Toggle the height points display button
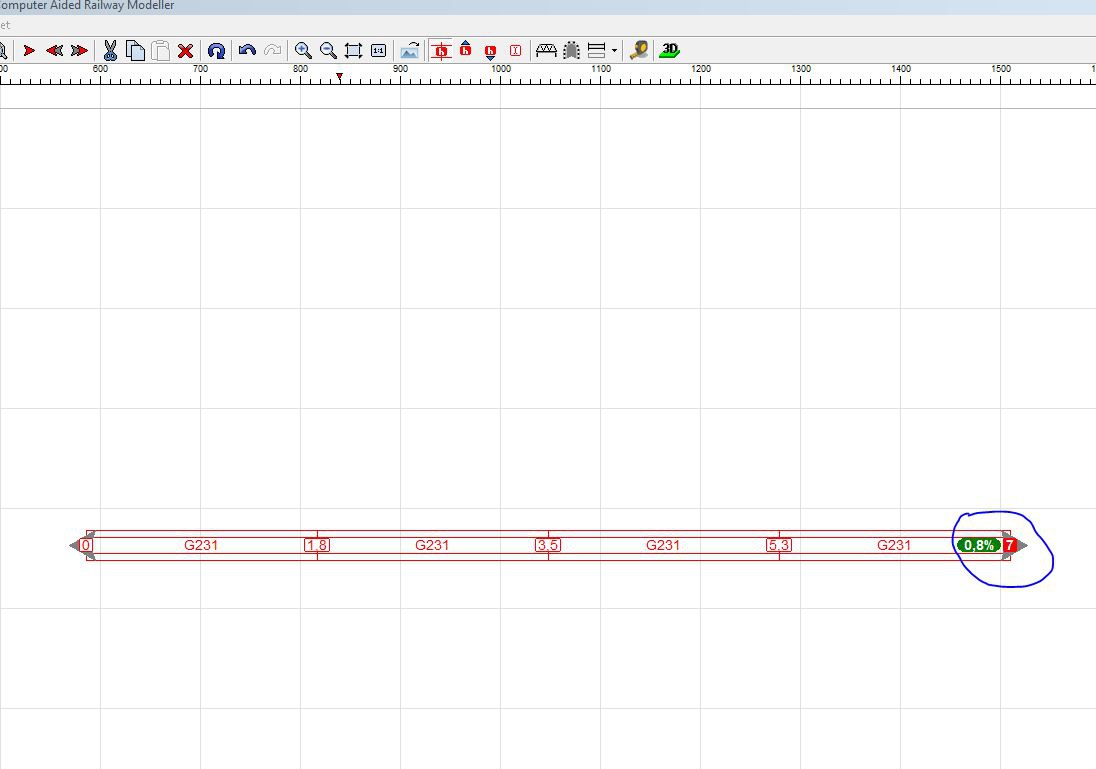This screenshot has height=769, width=1096. pyautogui.click(x=440, y=50)
